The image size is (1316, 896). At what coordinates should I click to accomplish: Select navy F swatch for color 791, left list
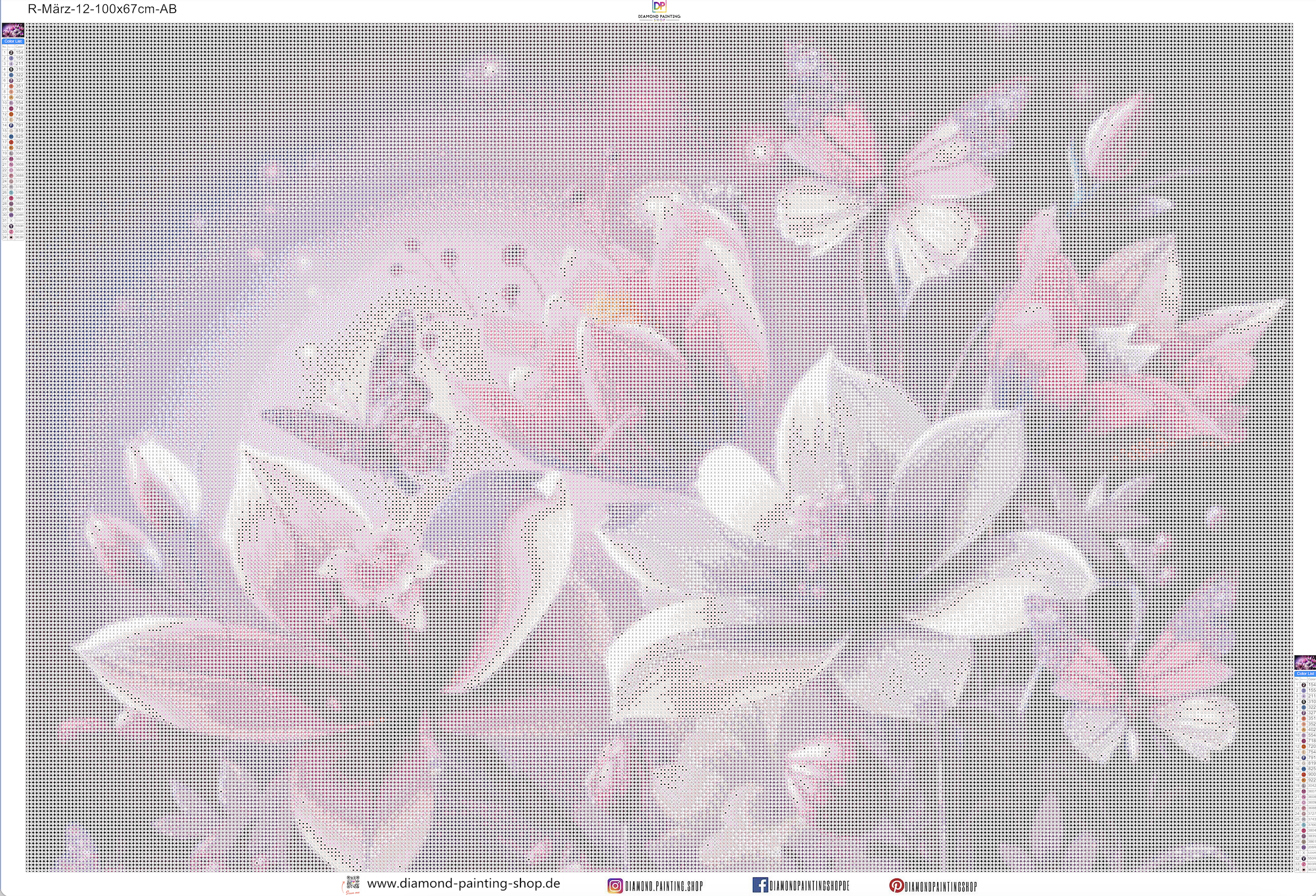click(x=11, y=125)
